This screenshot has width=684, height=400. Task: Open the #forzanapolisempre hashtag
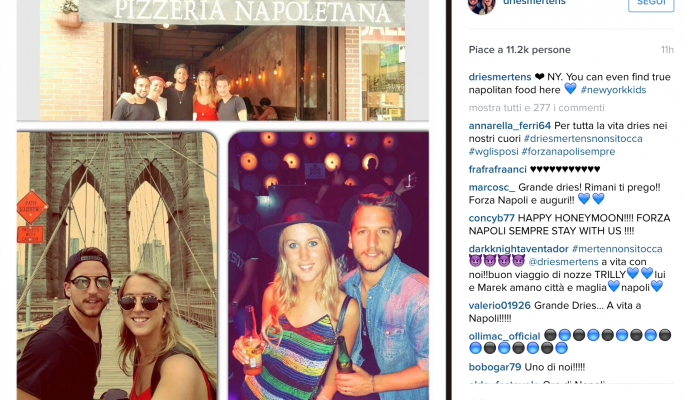point(568,152)
